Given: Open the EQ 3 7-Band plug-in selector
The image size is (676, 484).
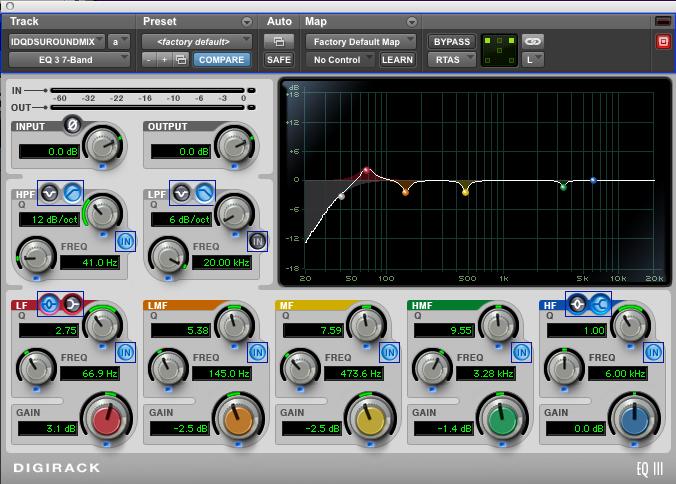Looking at the screenshot, I should coord(69,59).
